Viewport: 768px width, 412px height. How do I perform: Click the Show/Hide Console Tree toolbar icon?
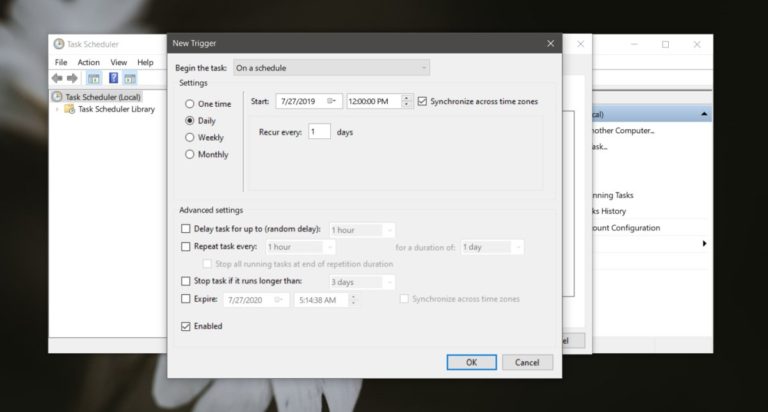[x=94, y=78]
